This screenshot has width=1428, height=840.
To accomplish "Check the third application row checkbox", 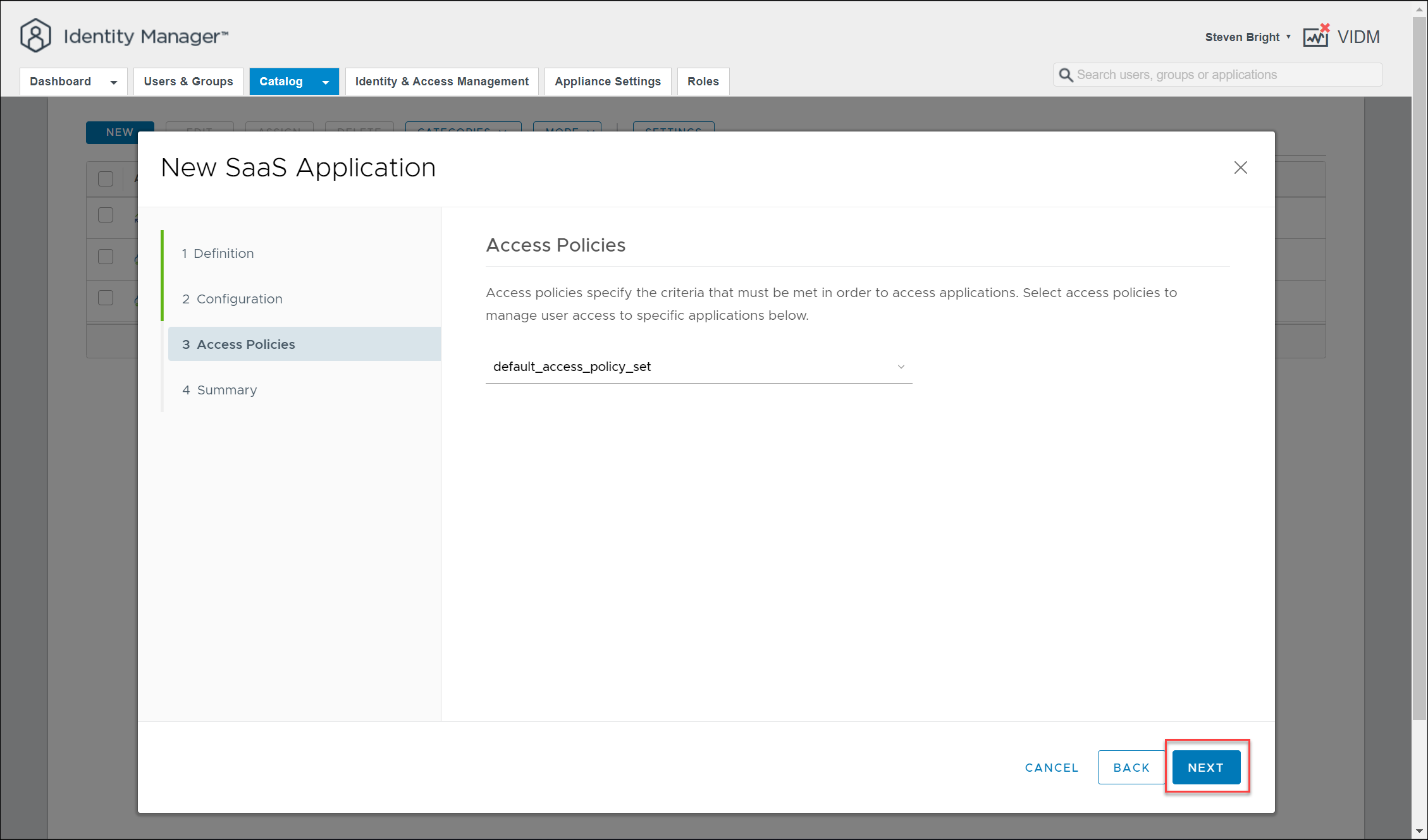I will click(x=106, y=298).
